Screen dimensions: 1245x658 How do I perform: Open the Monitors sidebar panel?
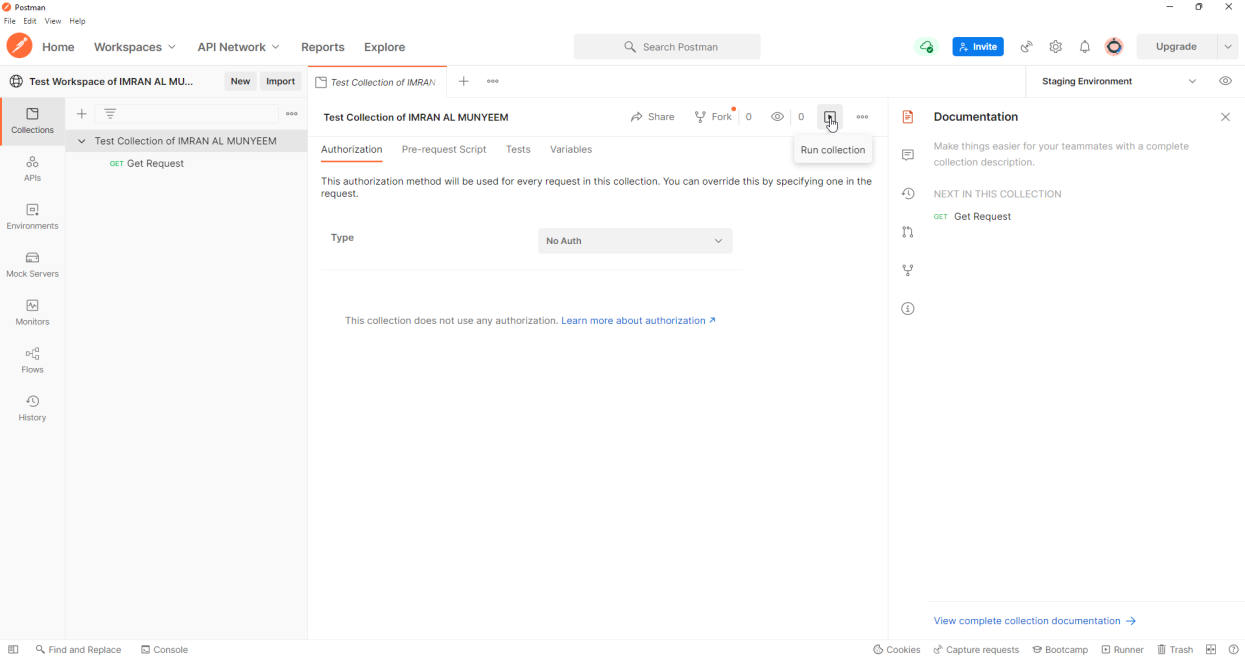pyautogui.click(x=32, y=313)
